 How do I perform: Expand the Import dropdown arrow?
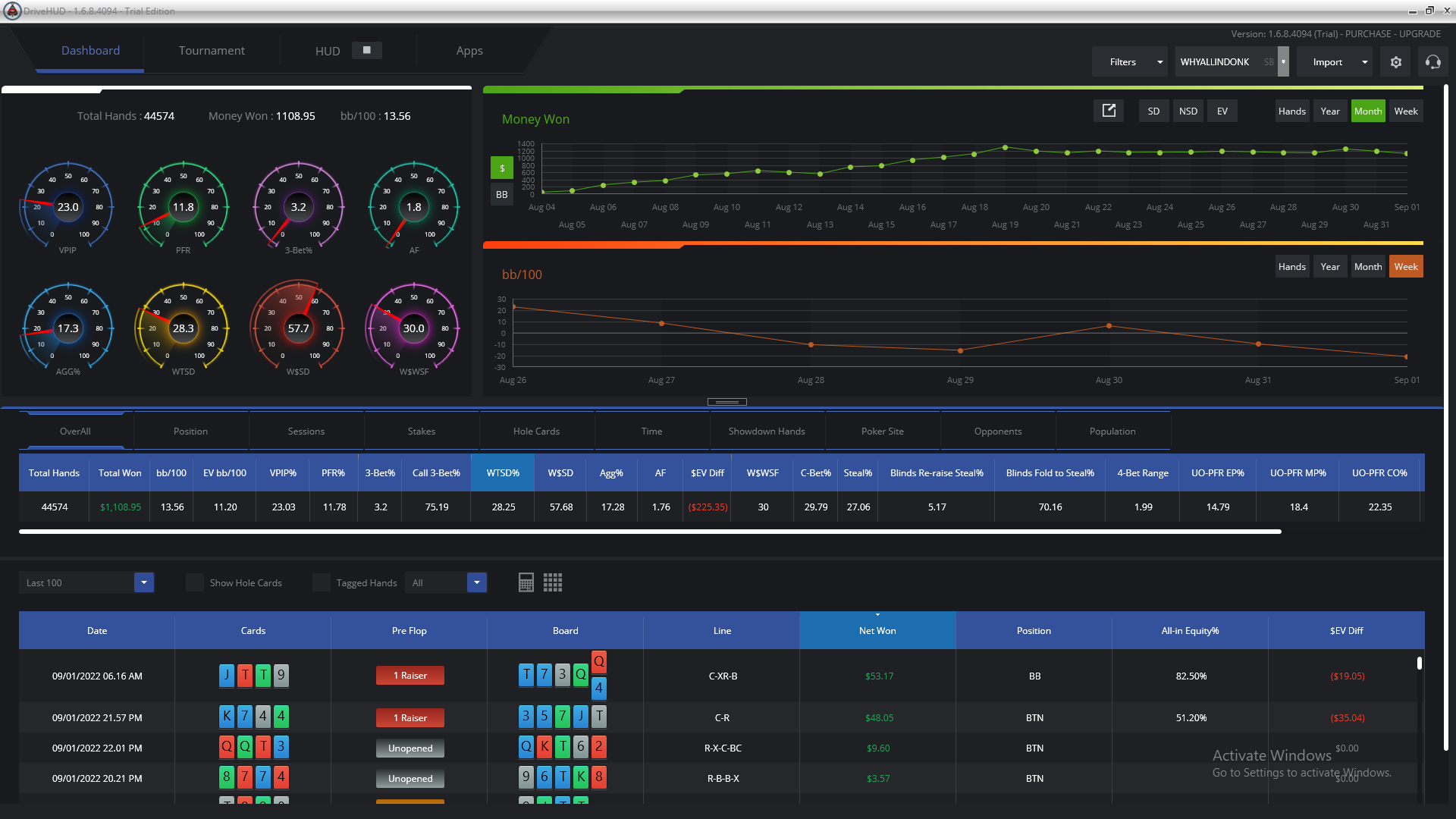[1364, 62]
